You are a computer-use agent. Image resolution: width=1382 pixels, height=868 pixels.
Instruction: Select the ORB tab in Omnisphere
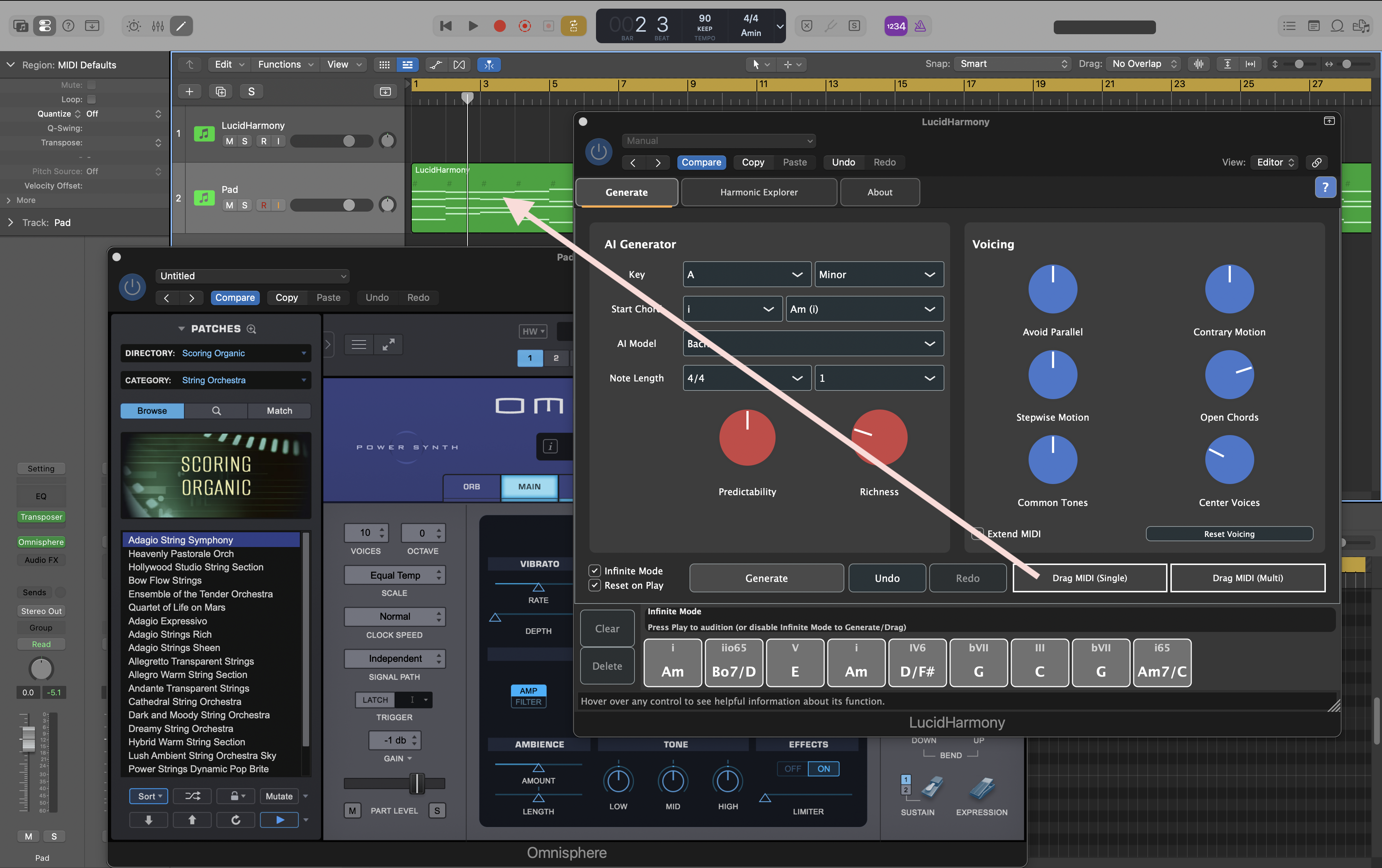click(471, 487)
